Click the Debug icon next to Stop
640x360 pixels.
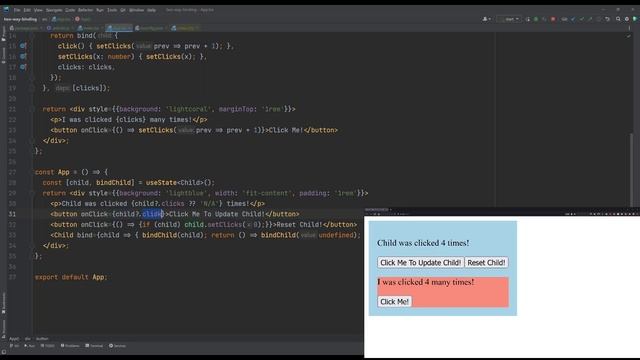click(x=544, y=19)
